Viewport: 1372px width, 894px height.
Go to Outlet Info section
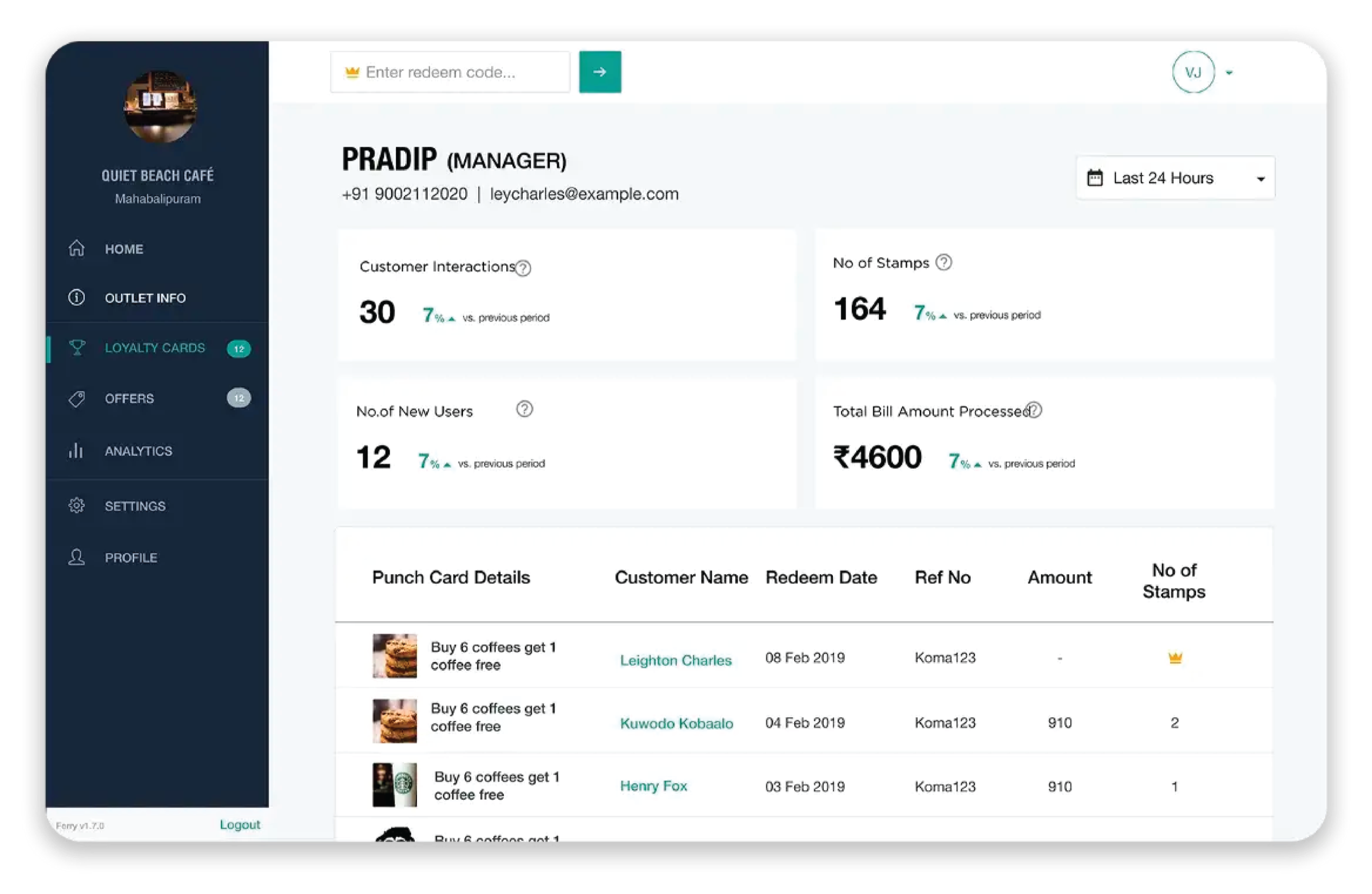[x=145, y=298]
